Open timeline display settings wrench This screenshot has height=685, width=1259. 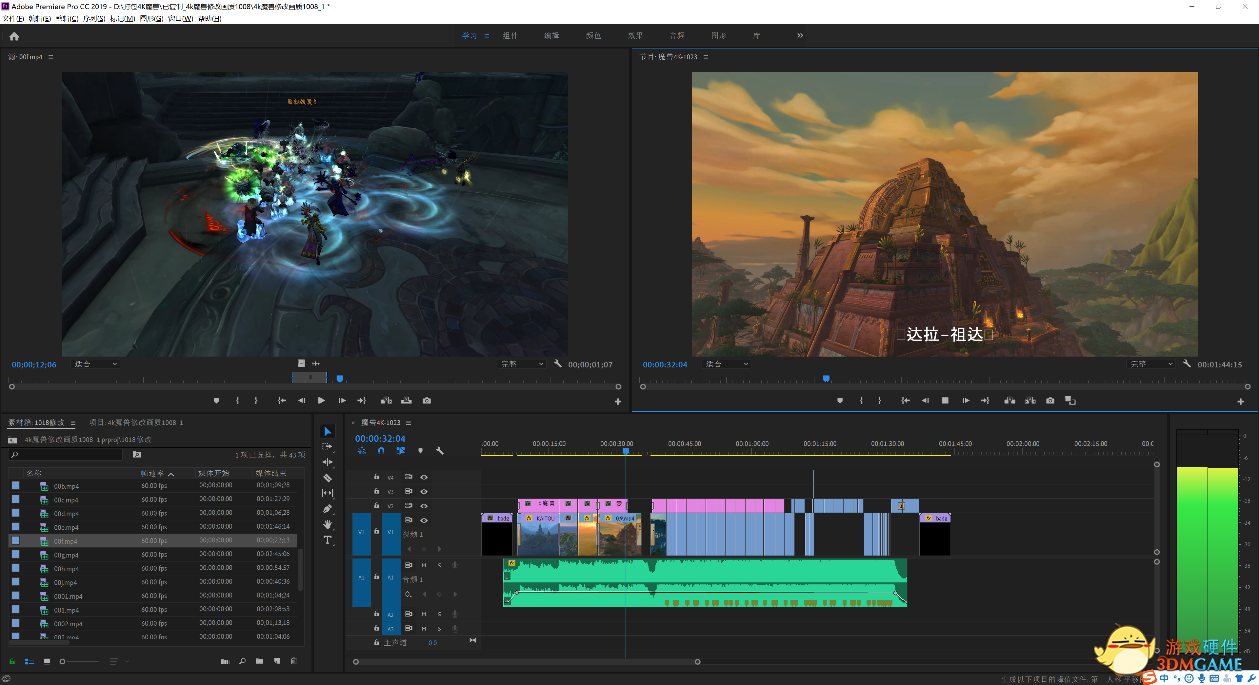[439, 451]
